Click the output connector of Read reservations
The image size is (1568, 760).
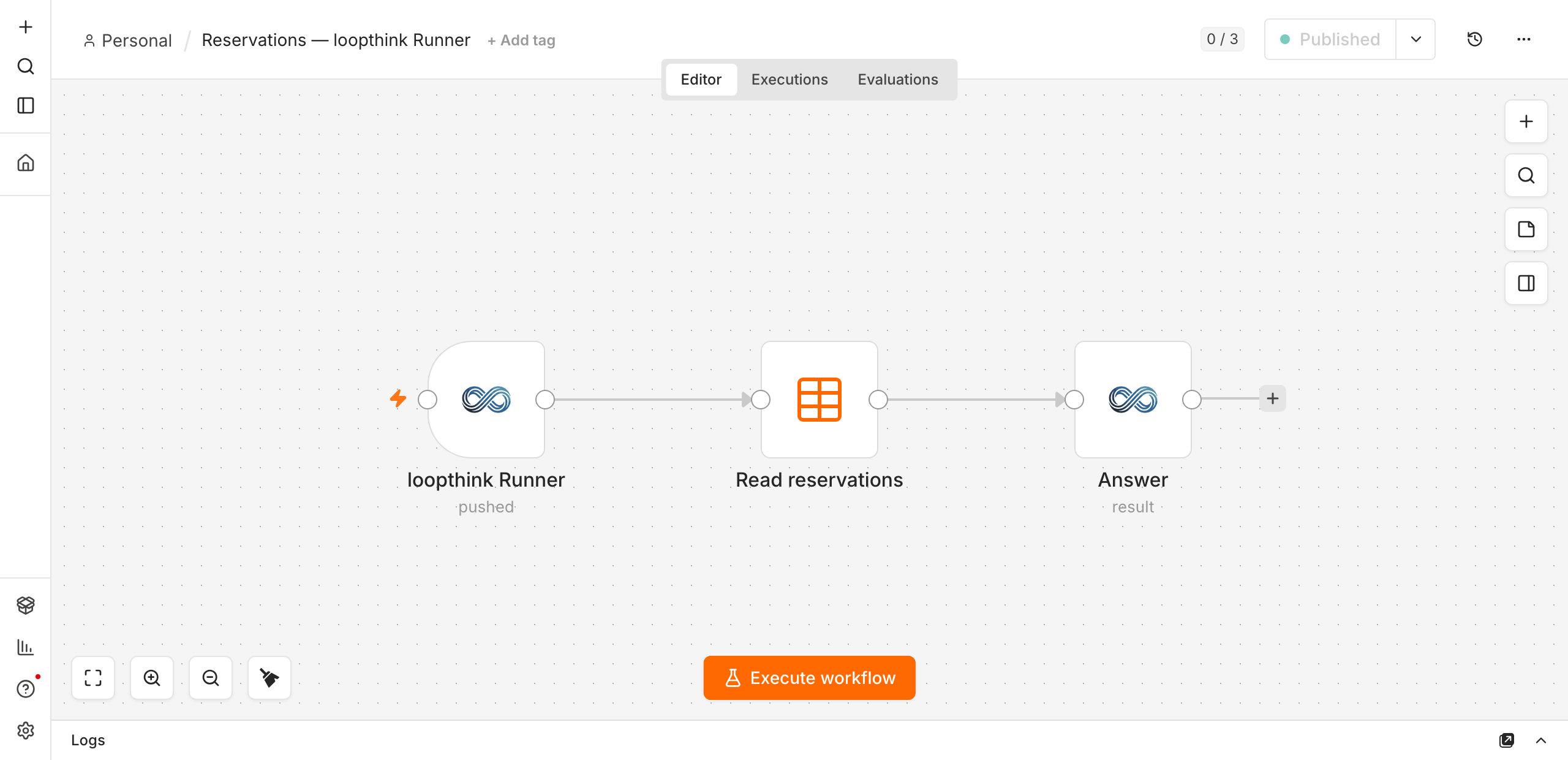878,400
